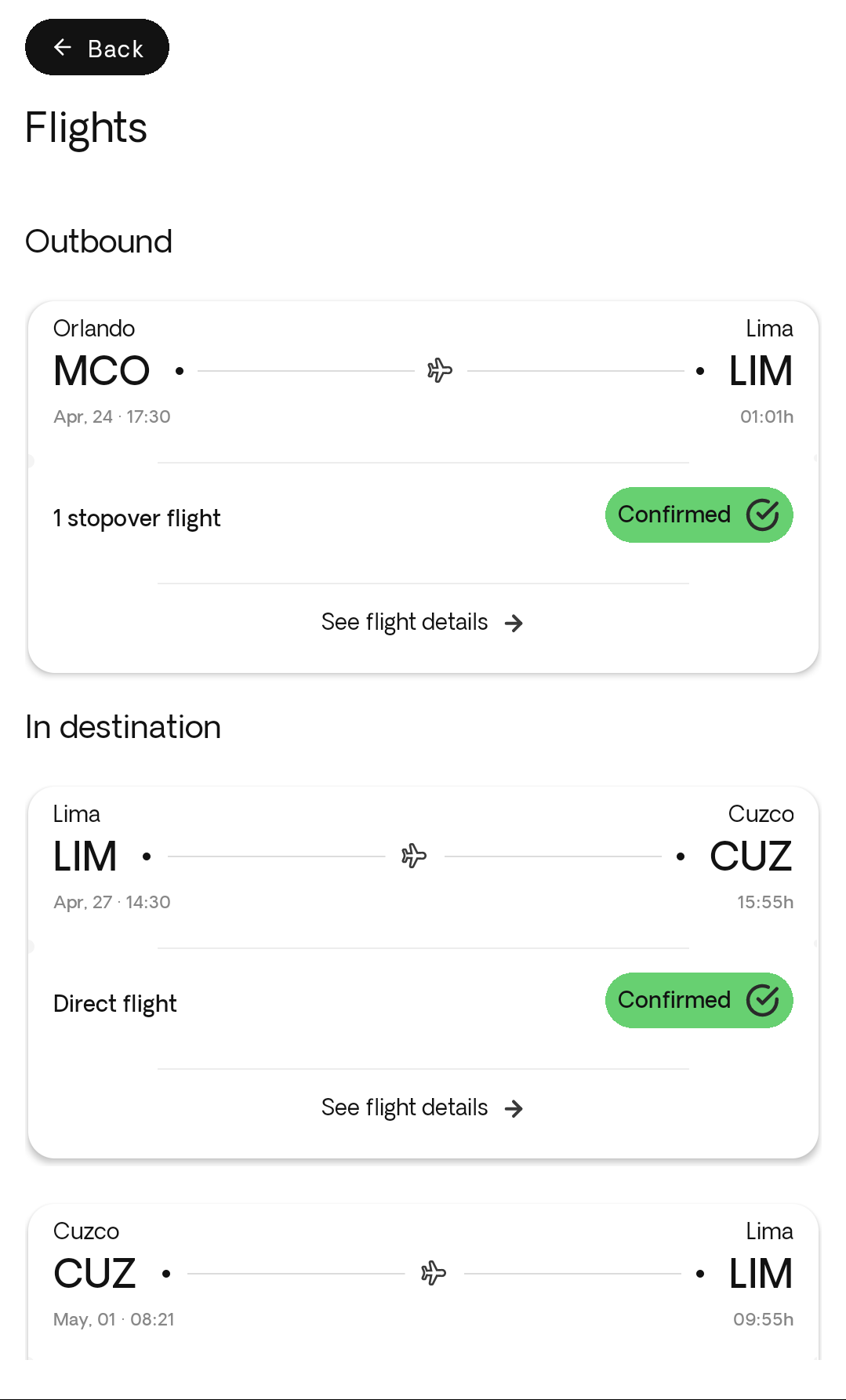The image size is (846, 1400).
Task: Click arrow icon beside outbound flight details
Action: click(x=514, y=624)
